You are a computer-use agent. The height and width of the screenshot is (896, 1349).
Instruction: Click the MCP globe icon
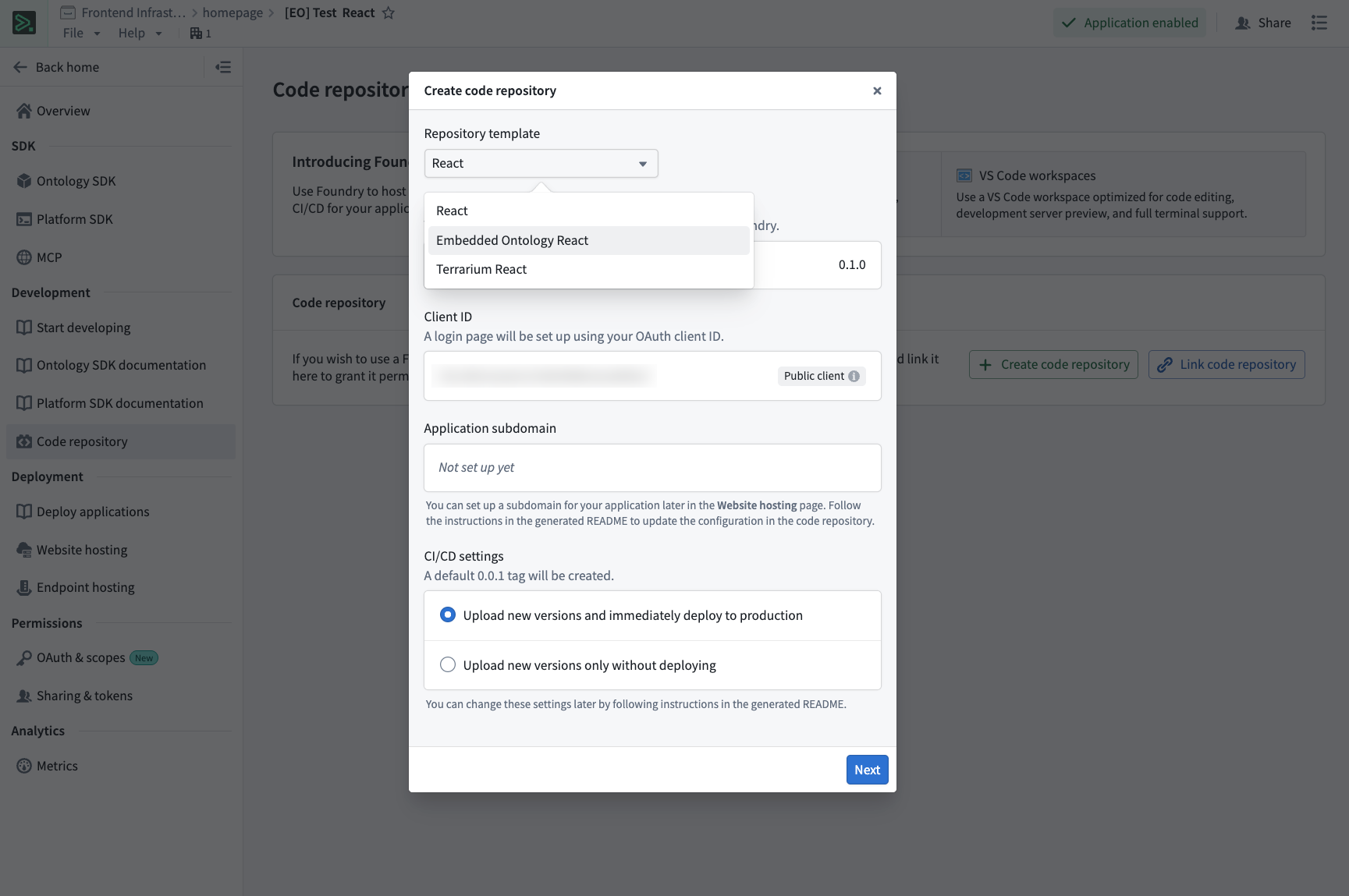click(x=24, y=257)
